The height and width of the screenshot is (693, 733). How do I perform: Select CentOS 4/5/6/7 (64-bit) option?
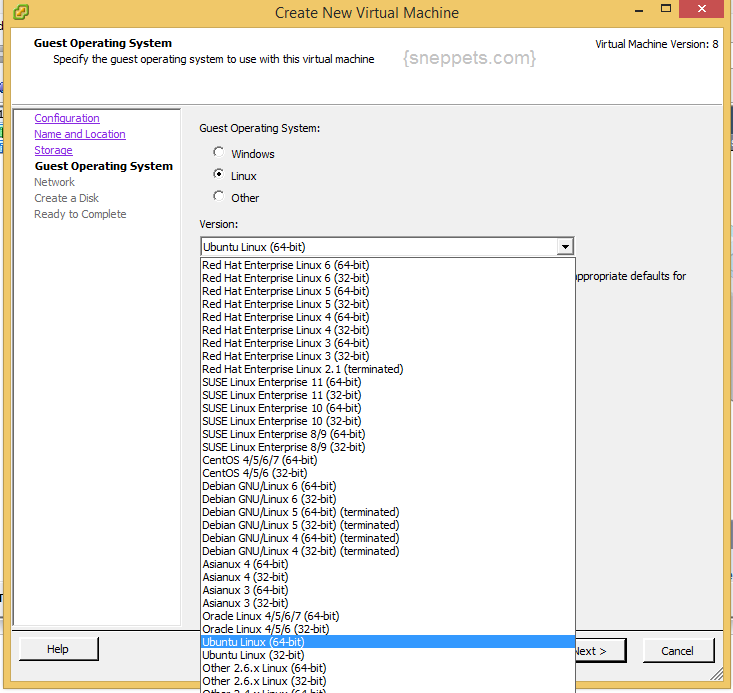pyautogui.click(x=388, y=460)
